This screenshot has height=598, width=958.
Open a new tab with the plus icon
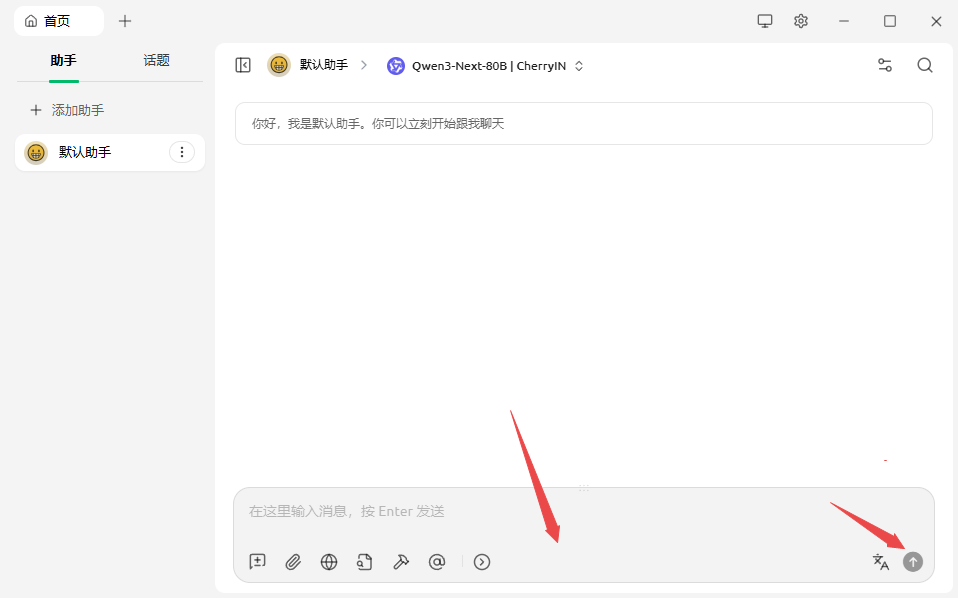(x=125, y=21)
